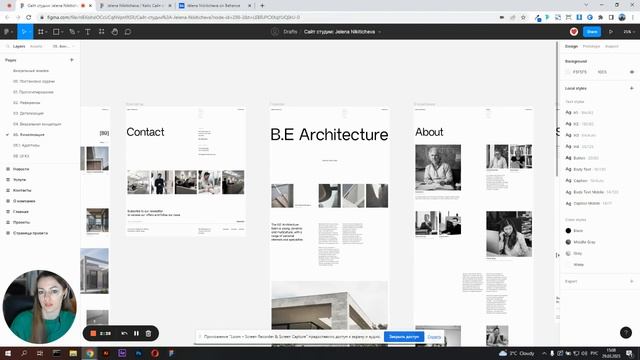Click the B.E Architecture heading on canvas
This screenshot has height=360, width=640.
(329, 134)
